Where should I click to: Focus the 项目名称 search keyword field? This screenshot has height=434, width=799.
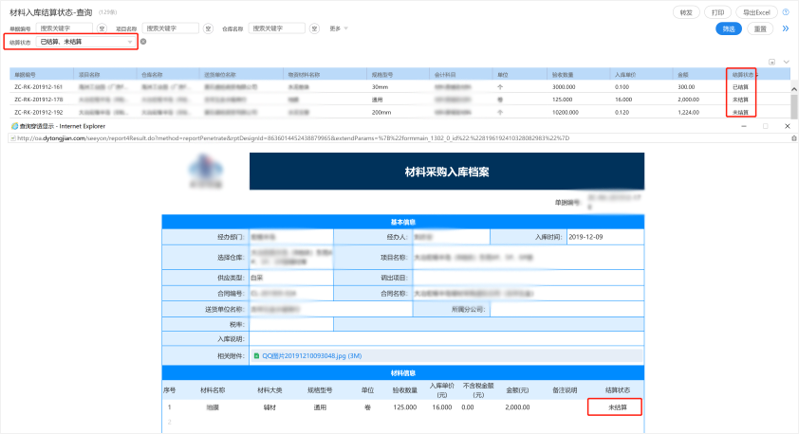coord(170,29)
